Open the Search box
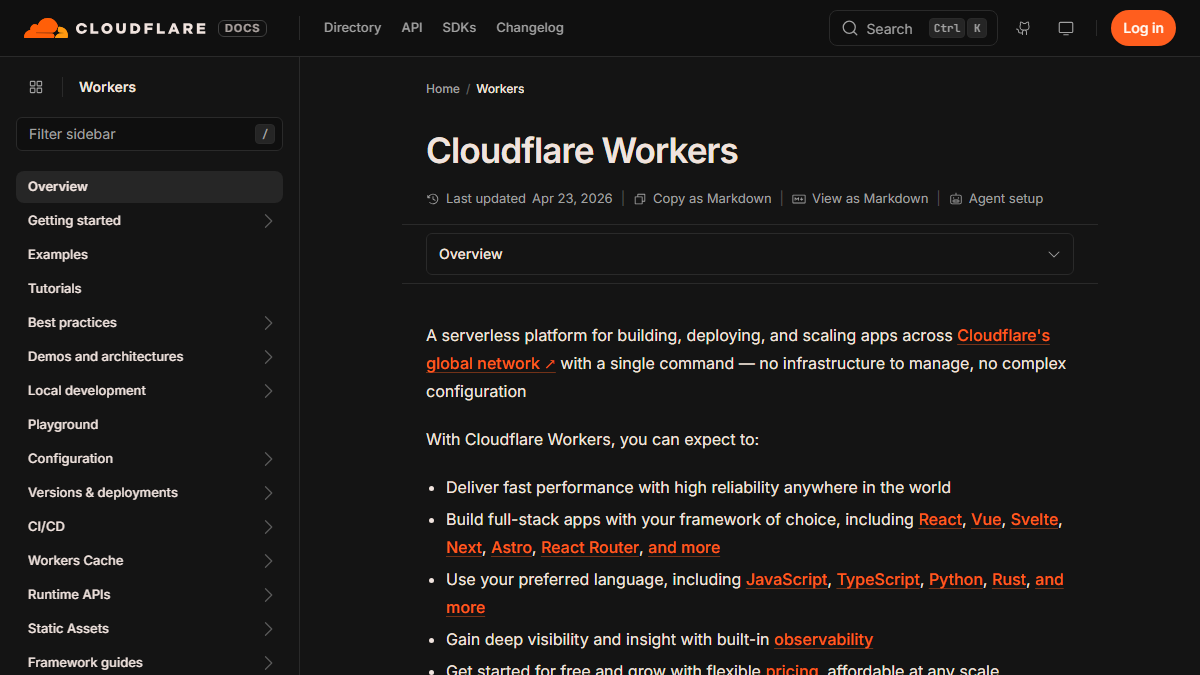 click(x=913, y=28)
